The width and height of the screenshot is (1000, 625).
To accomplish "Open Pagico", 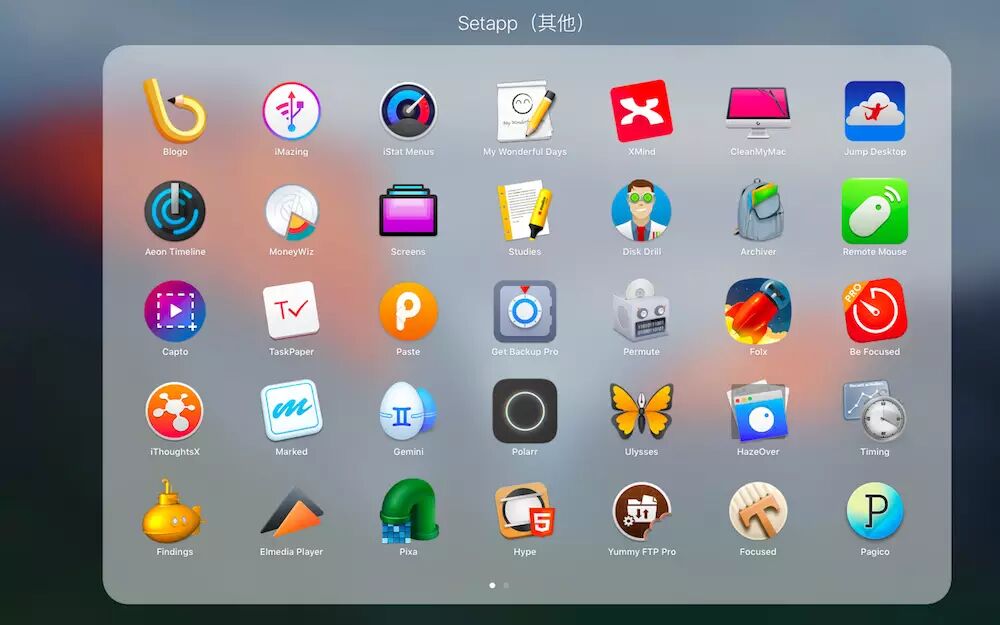I will 875,511.
